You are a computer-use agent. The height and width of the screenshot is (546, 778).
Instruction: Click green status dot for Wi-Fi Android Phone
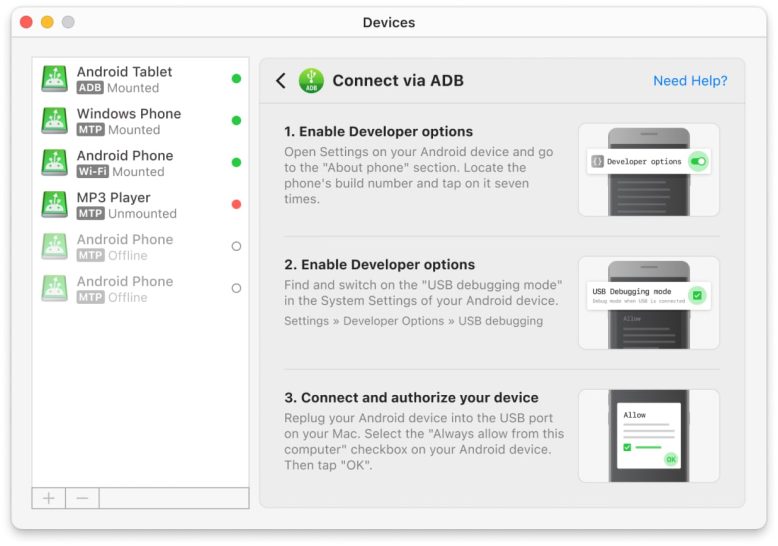pyautogui.click(x=236, y=162)
